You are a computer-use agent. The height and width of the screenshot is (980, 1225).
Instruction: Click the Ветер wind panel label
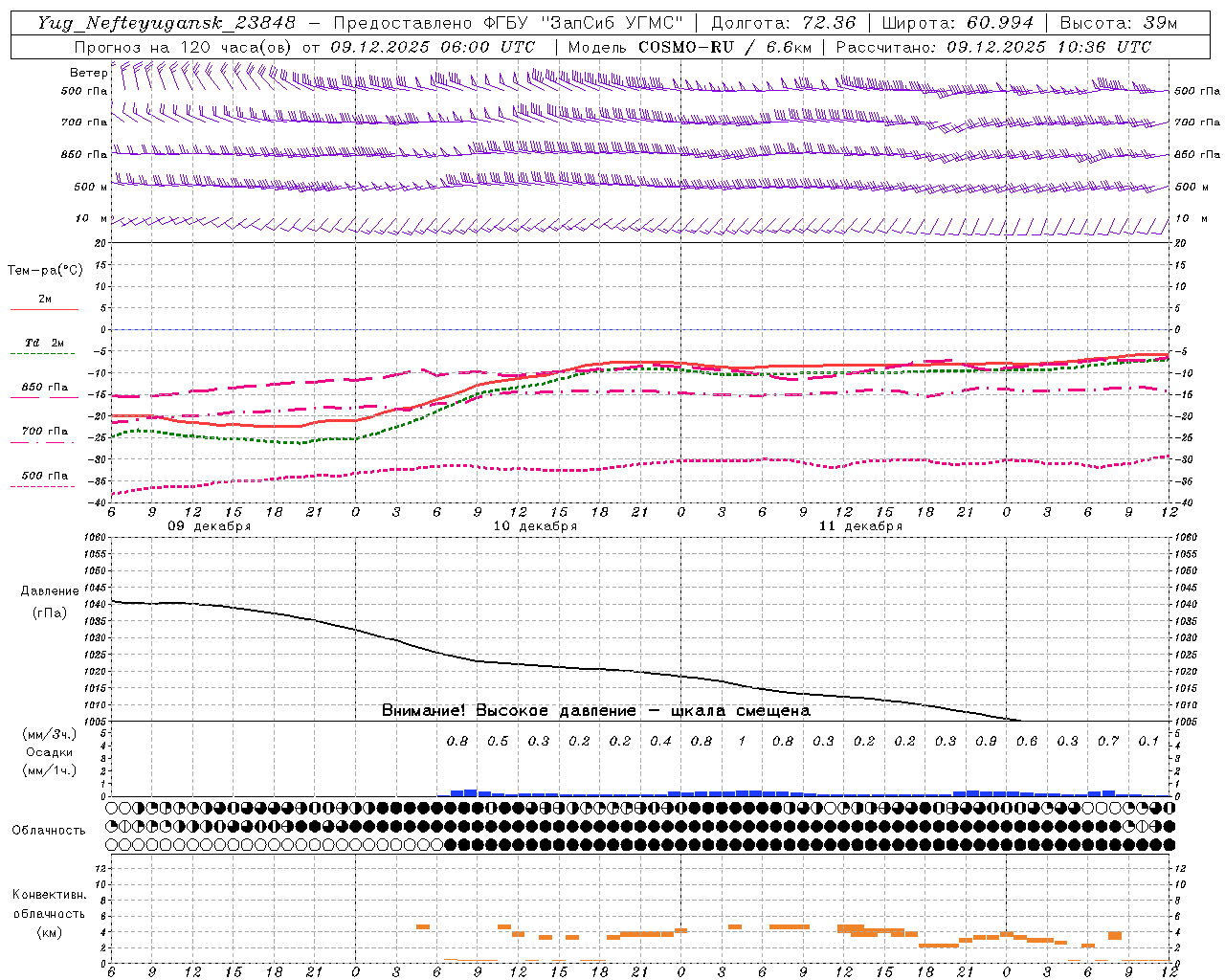point(88,73)
